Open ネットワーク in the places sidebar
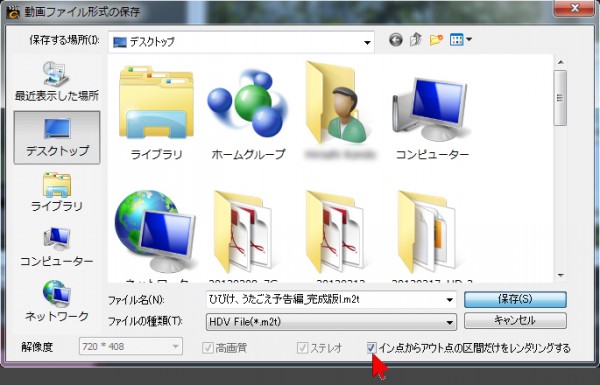This screenshot has height=385, width=600. 57,302
